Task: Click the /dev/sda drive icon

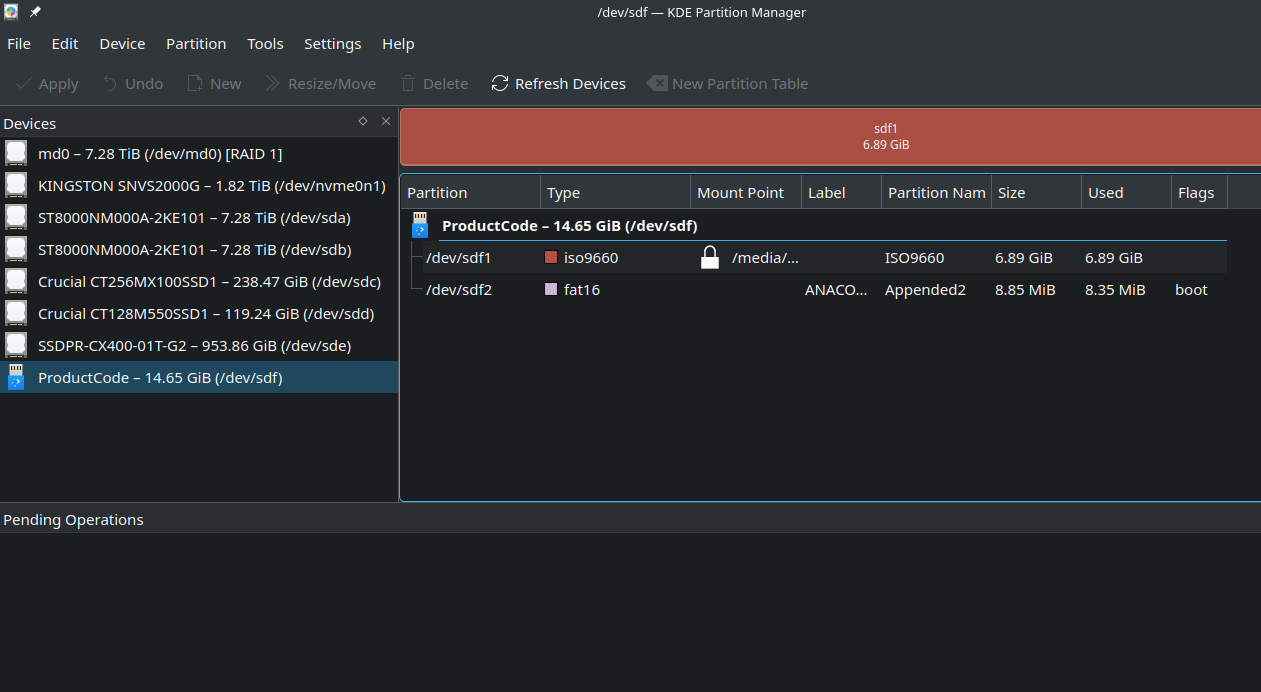Action: pyautogui.click(x=16, y=217)
